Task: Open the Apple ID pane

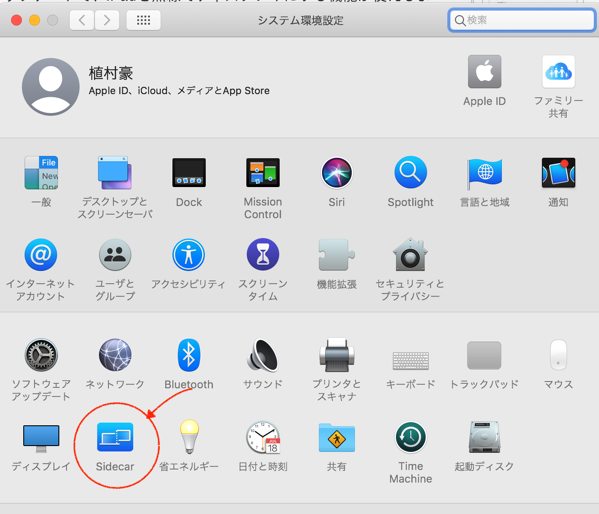Action: [x=484, y=72]
